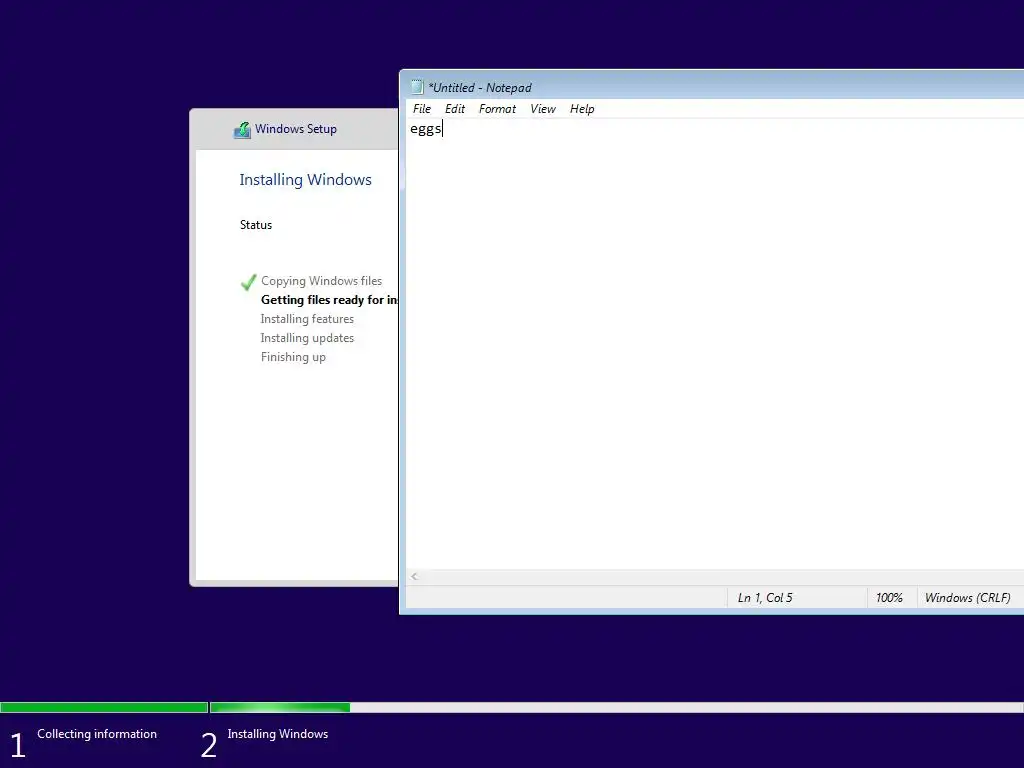Place cursor after 'eggs' in Notepad text area

click(443, 129)
